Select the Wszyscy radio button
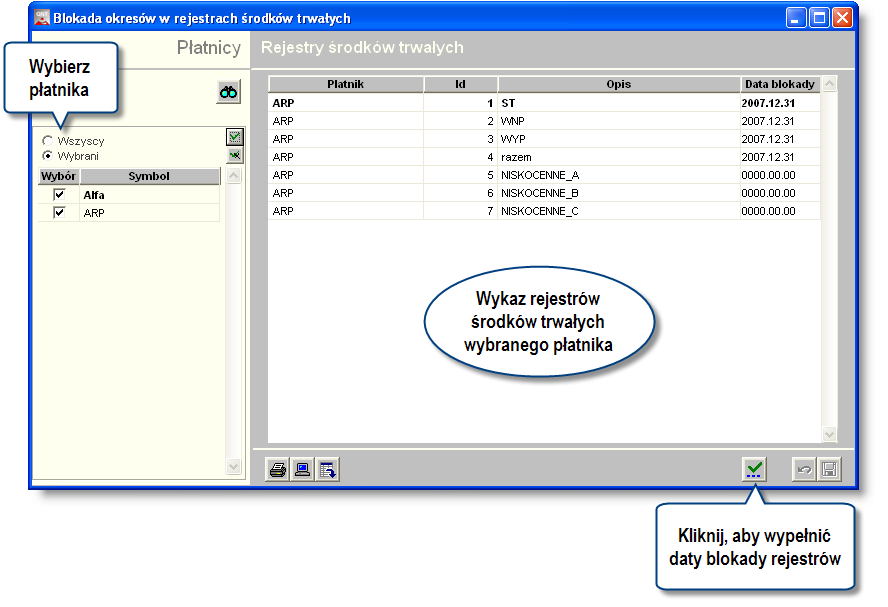Image resolution: width=888 pixels, height=607 pixels. 48,140
